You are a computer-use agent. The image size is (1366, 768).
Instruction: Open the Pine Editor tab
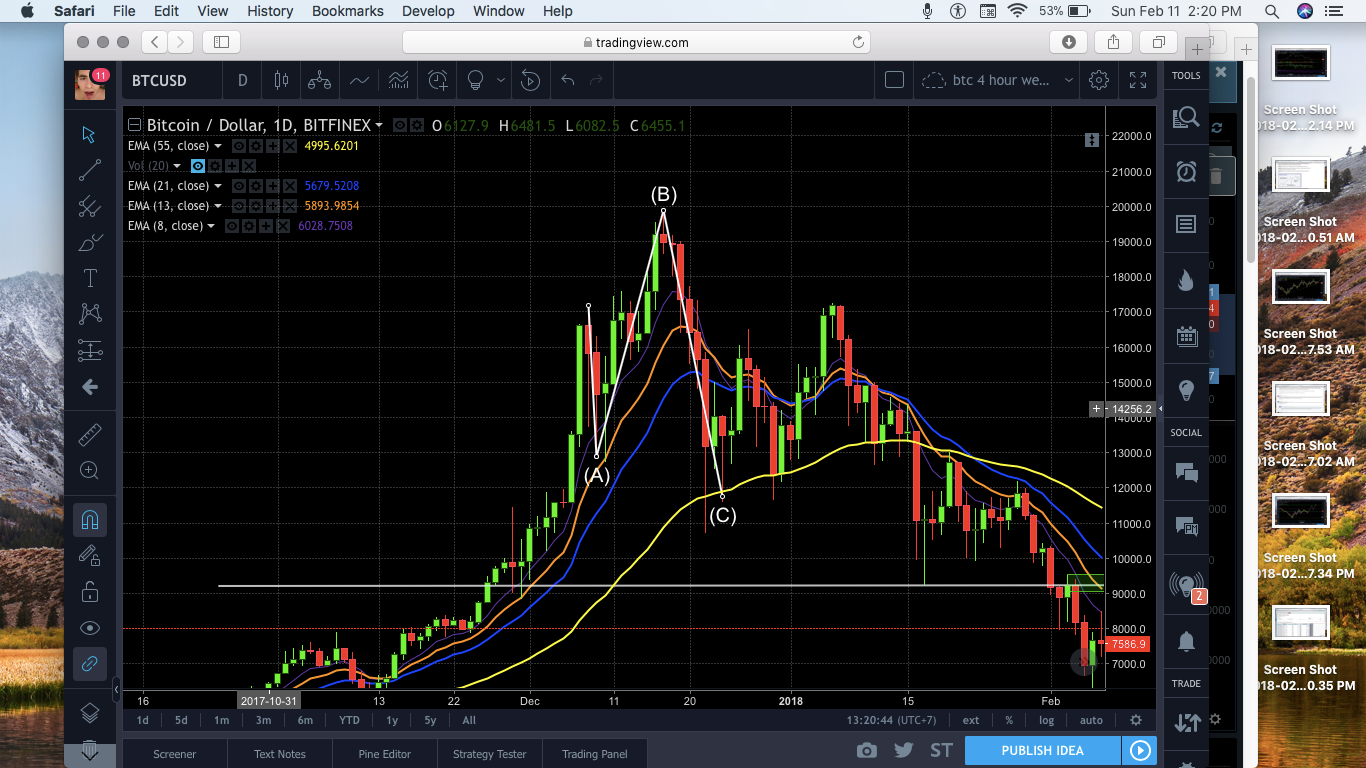coord(384,754)
